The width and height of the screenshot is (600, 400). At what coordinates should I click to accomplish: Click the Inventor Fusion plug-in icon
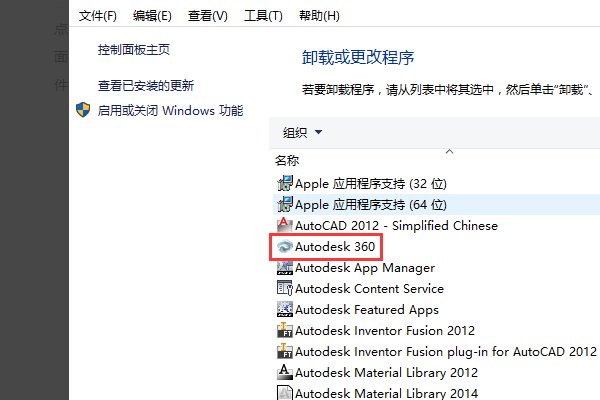(285, 351)
